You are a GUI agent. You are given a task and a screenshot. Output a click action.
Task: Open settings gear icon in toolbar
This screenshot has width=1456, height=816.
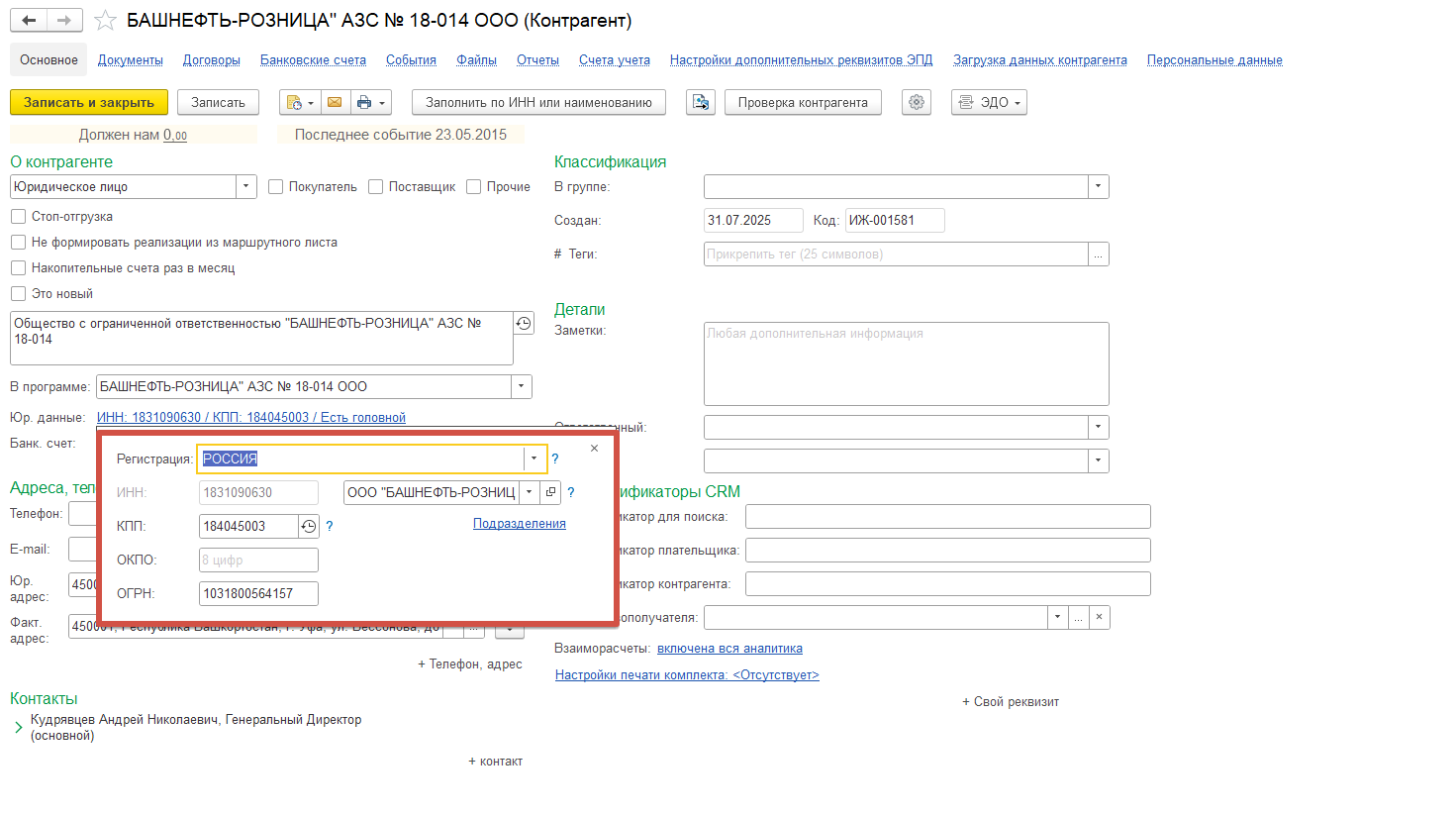[x=917, y=102]
